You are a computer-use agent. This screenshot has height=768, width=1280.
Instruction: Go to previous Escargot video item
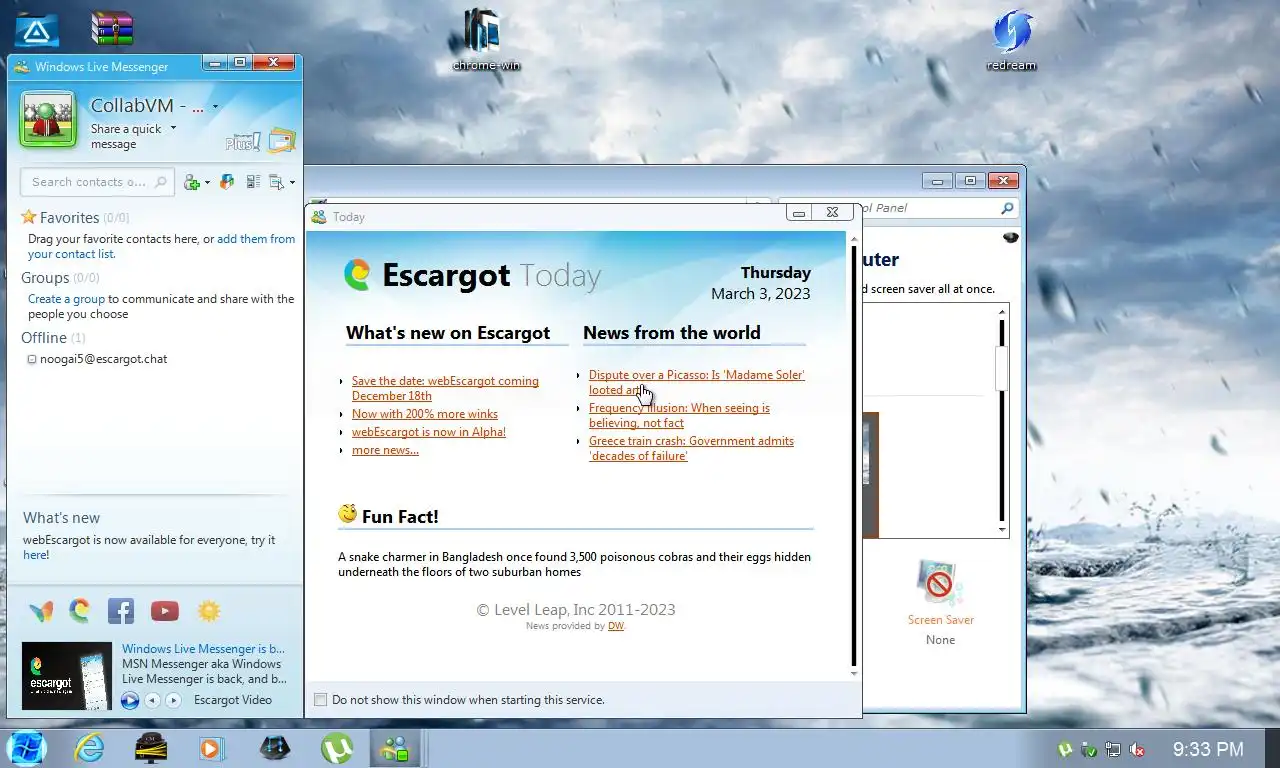152,700
